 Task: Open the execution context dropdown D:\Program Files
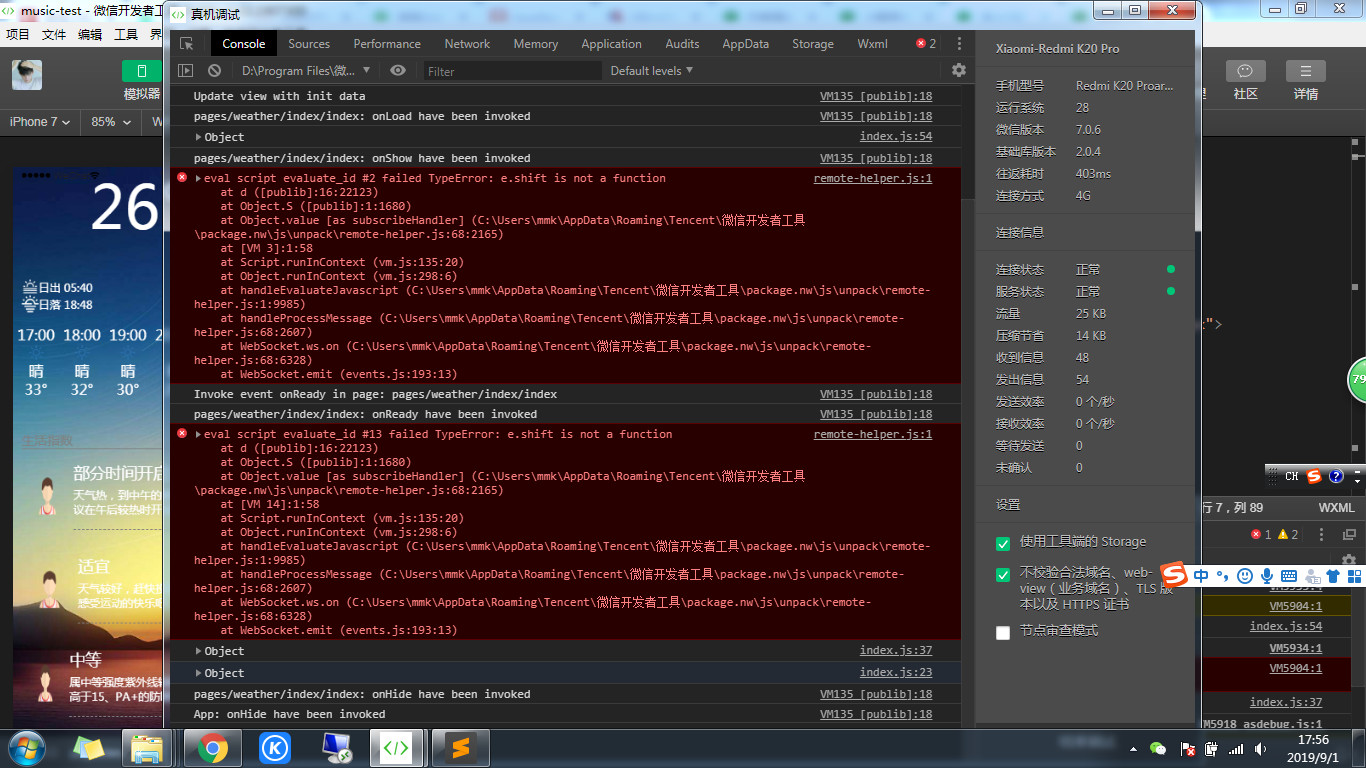tap(306, 71)
